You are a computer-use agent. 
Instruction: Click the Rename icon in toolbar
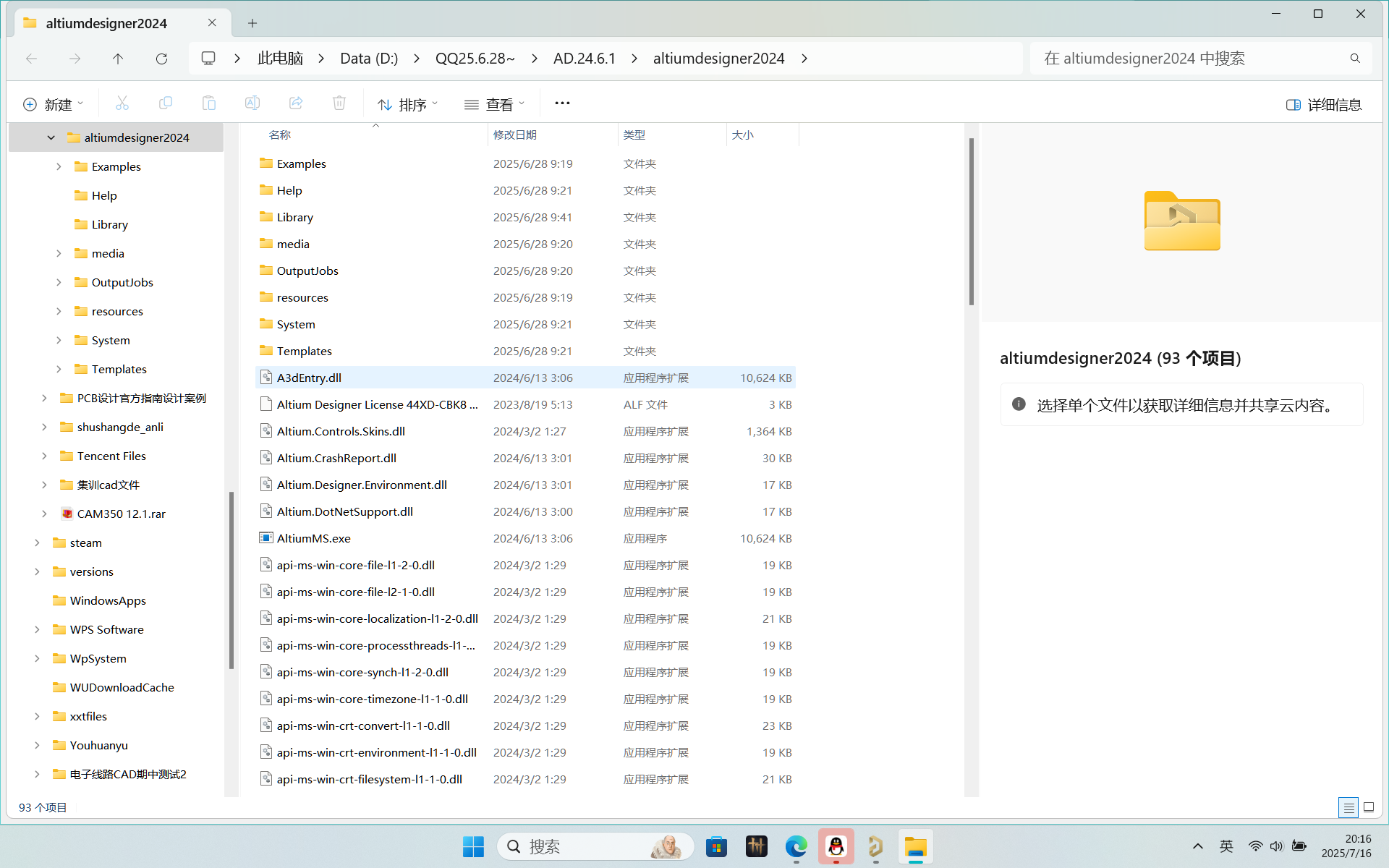252,103
